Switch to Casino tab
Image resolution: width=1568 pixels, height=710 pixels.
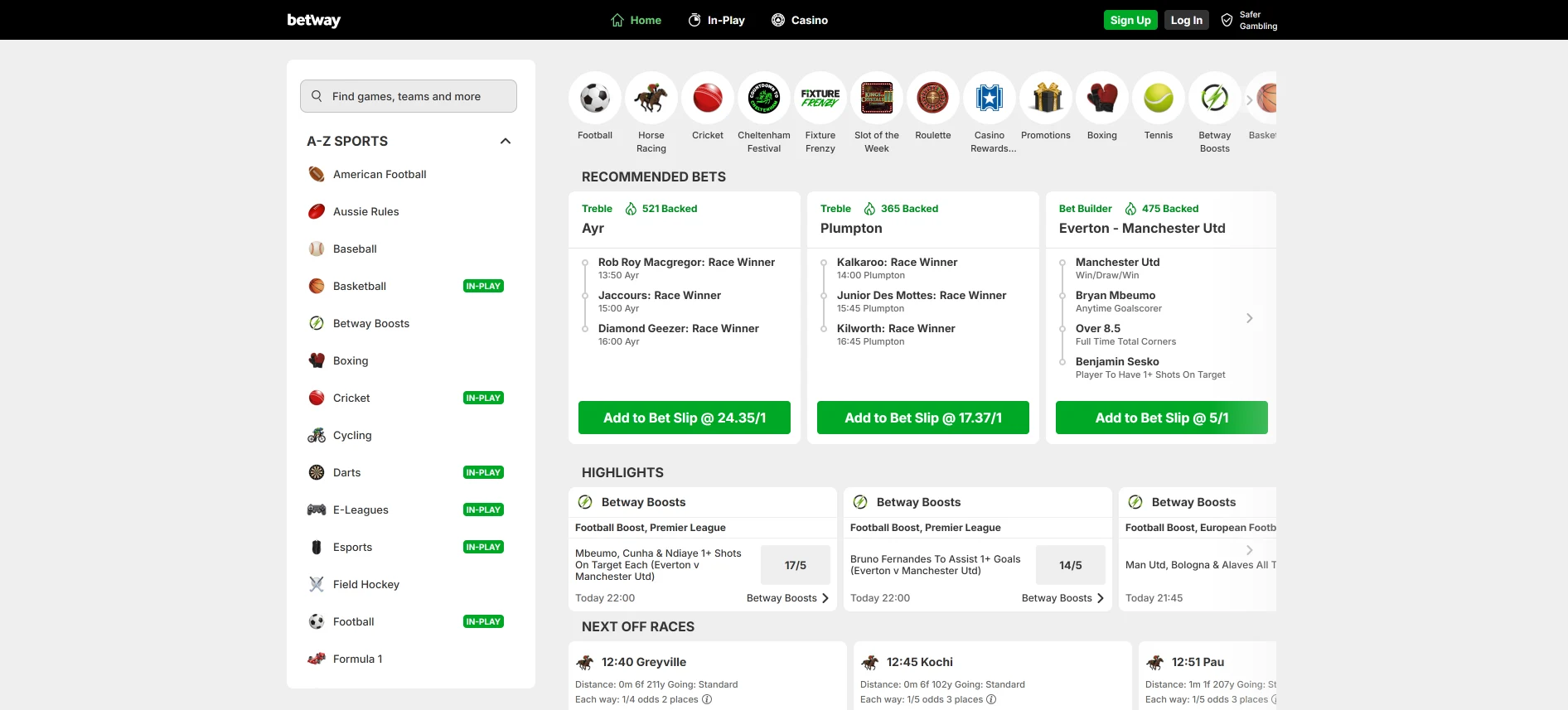coord(800,20)
